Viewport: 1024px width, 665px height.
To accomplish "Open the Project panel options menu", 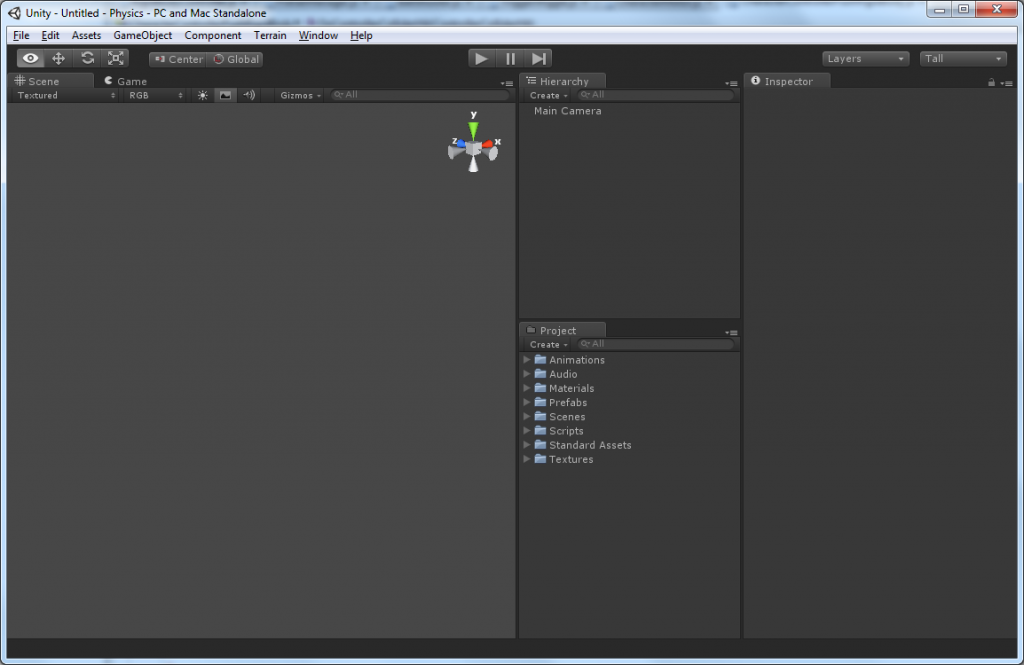I will [731, 332].
